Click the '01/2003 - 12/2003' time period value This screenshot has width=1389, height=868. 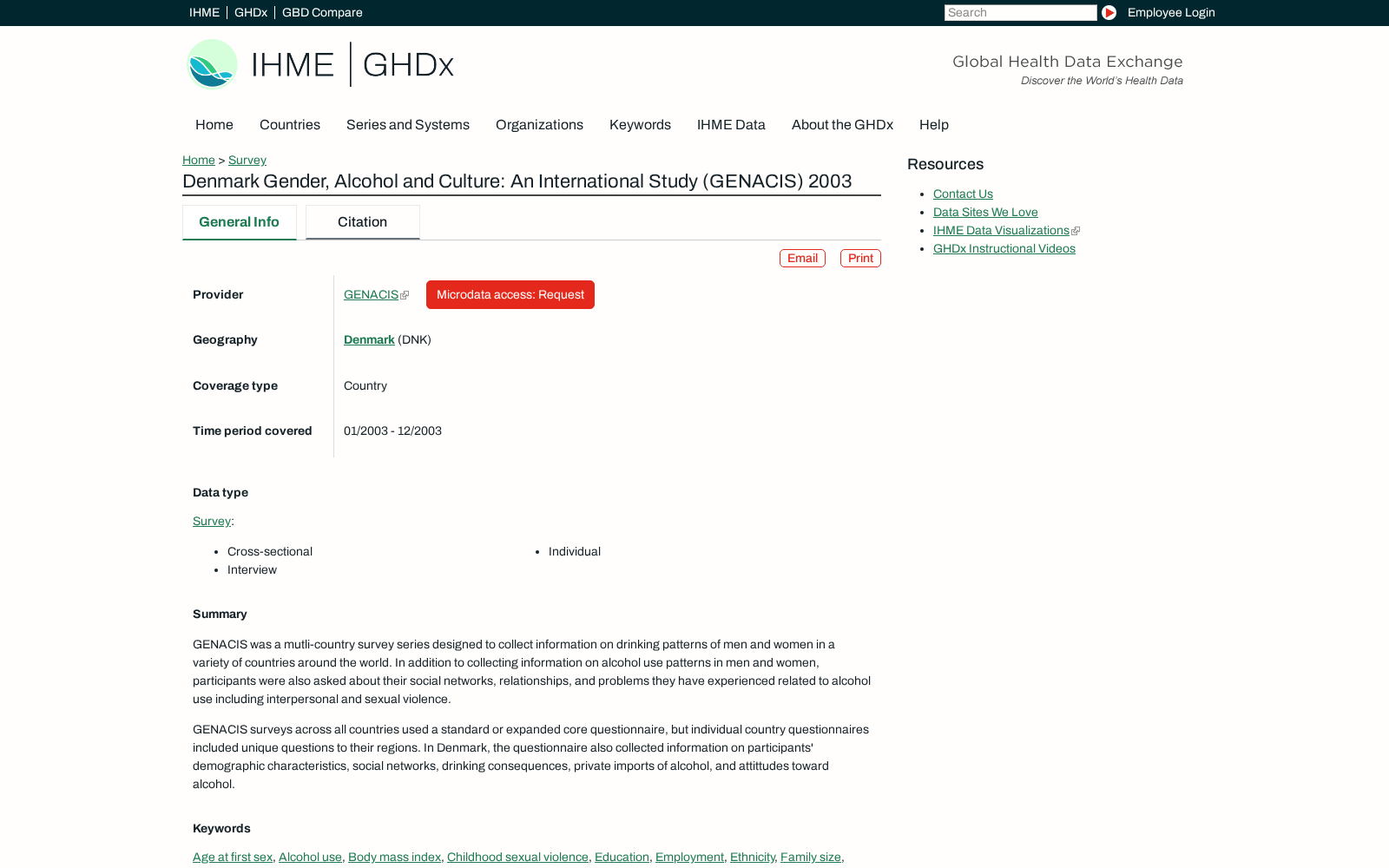point(392,431)
